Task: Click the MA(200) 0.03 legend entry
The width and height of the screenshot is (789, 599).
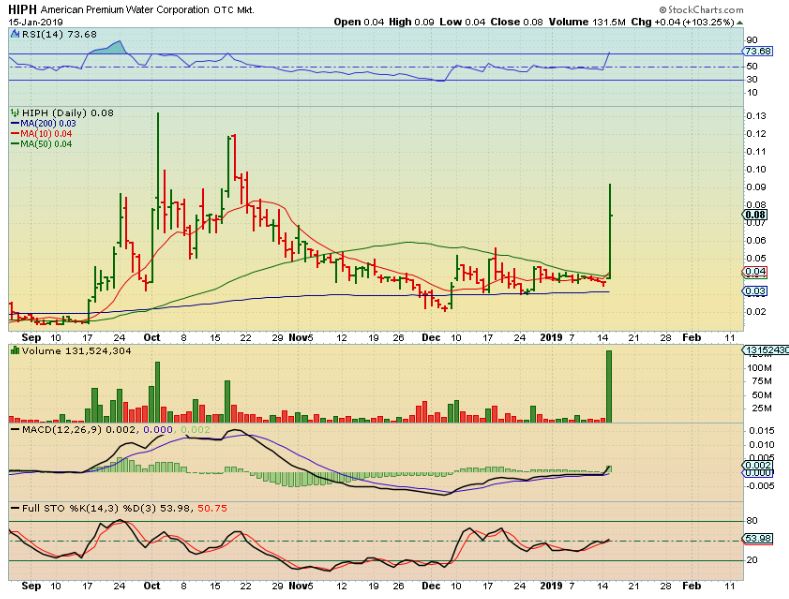Action: point(43,123)
